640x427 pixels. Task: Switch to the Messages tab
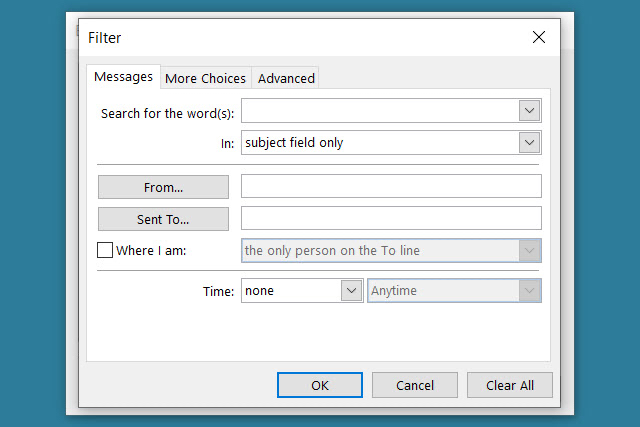click(123, 77)
